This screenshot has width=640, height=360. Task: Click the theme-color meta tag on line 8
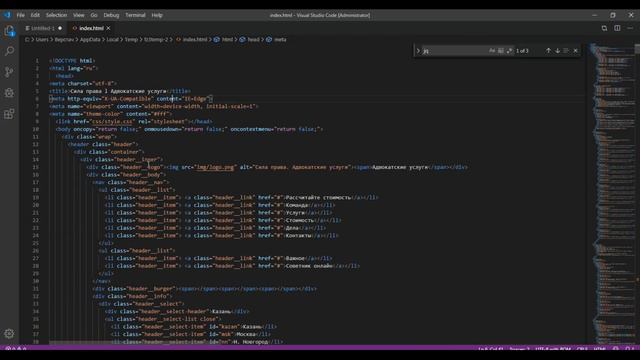111,114
